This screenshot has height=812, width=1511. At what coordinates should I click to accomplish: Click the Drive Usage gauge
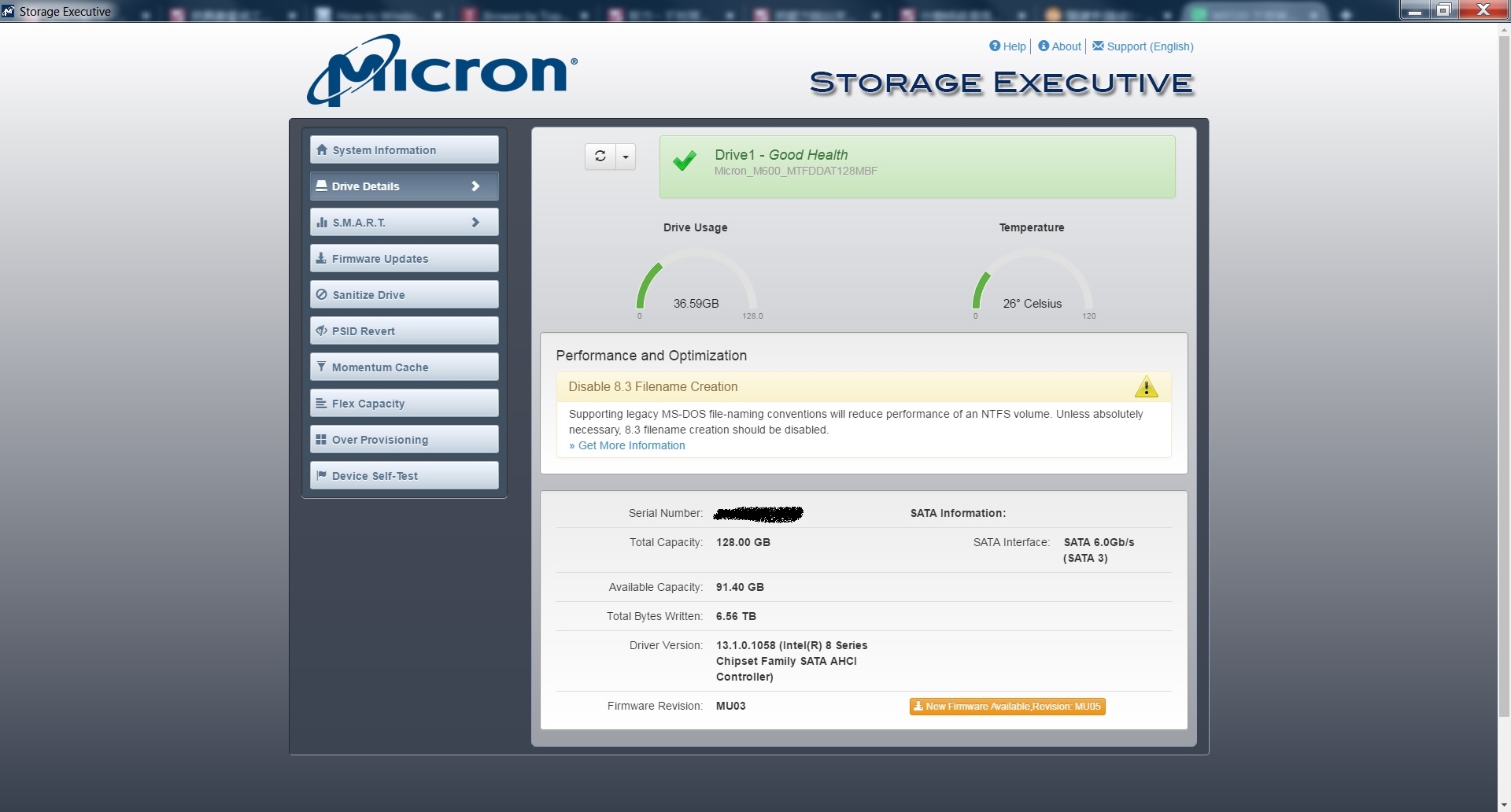[x=696, y=283]
